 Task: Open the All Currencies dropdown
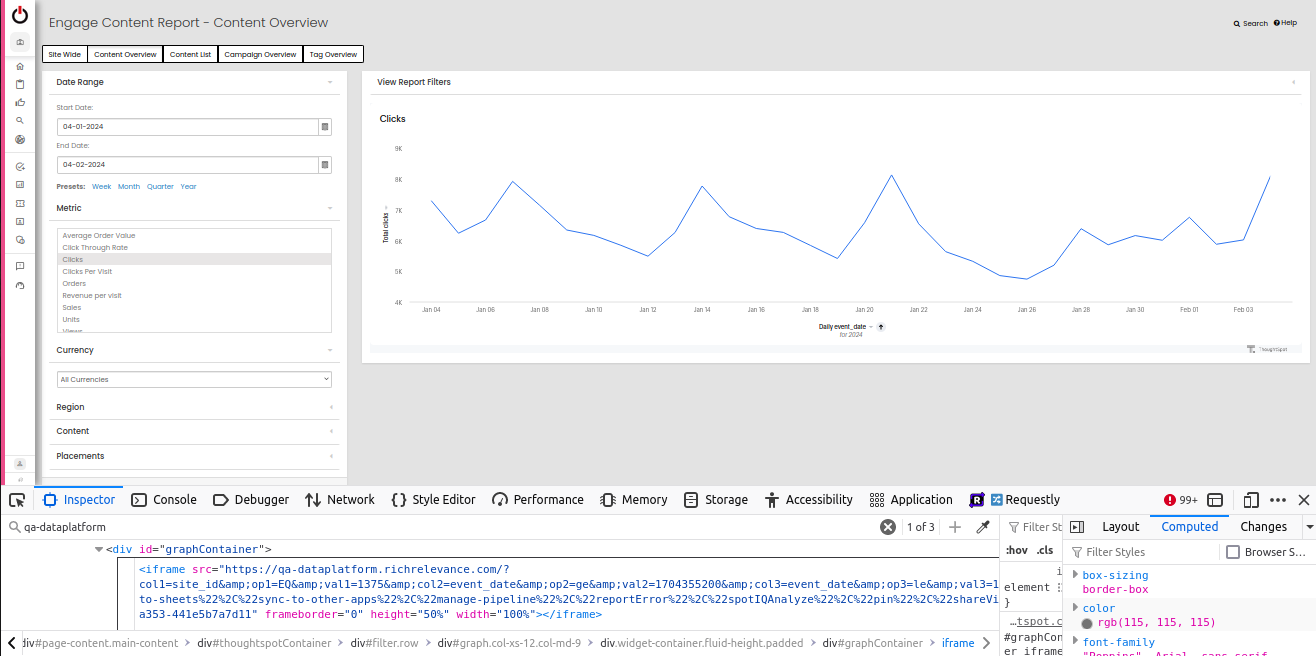click(194, 379)
